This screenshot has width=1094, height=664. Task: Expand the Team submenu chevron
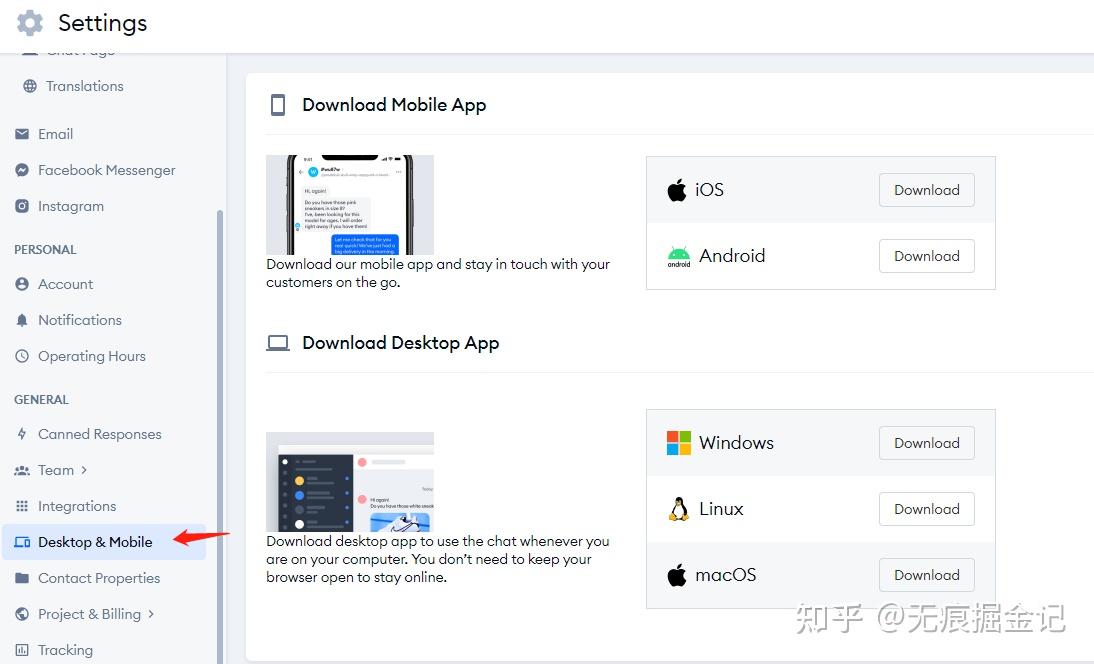[x=84, y=470]
